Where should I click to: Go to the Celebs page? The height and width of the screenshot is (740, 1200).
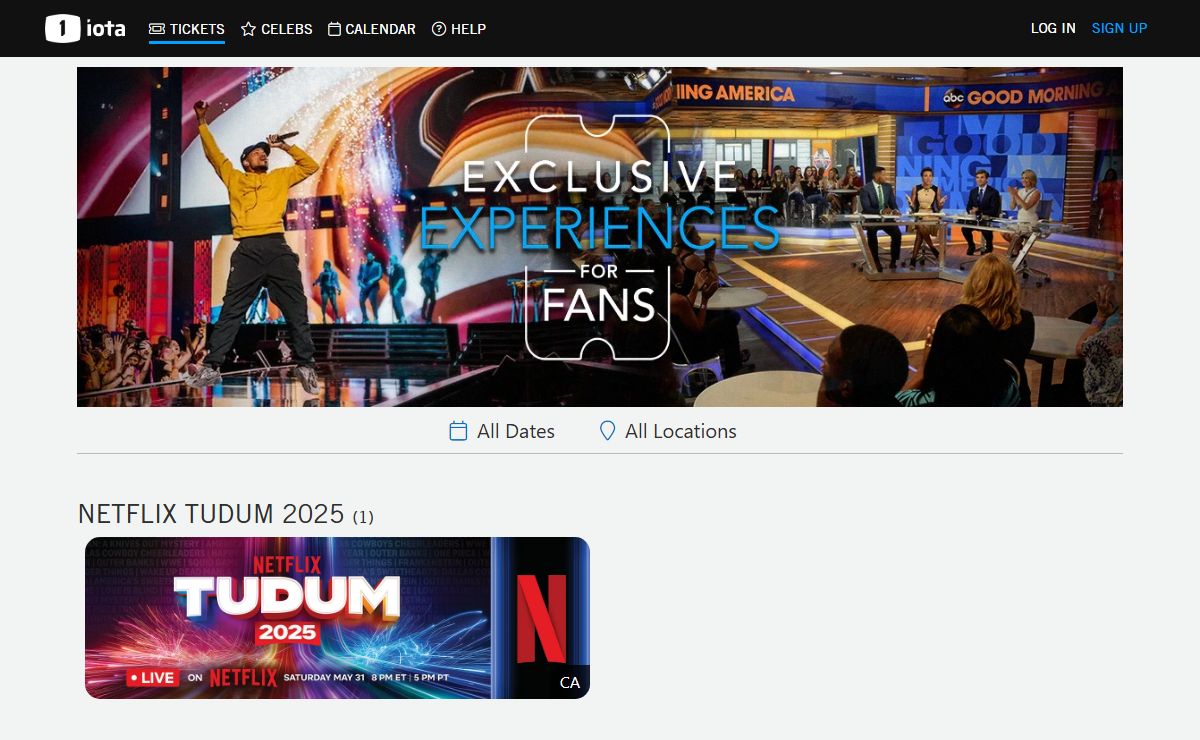click(x=277, y=29)
